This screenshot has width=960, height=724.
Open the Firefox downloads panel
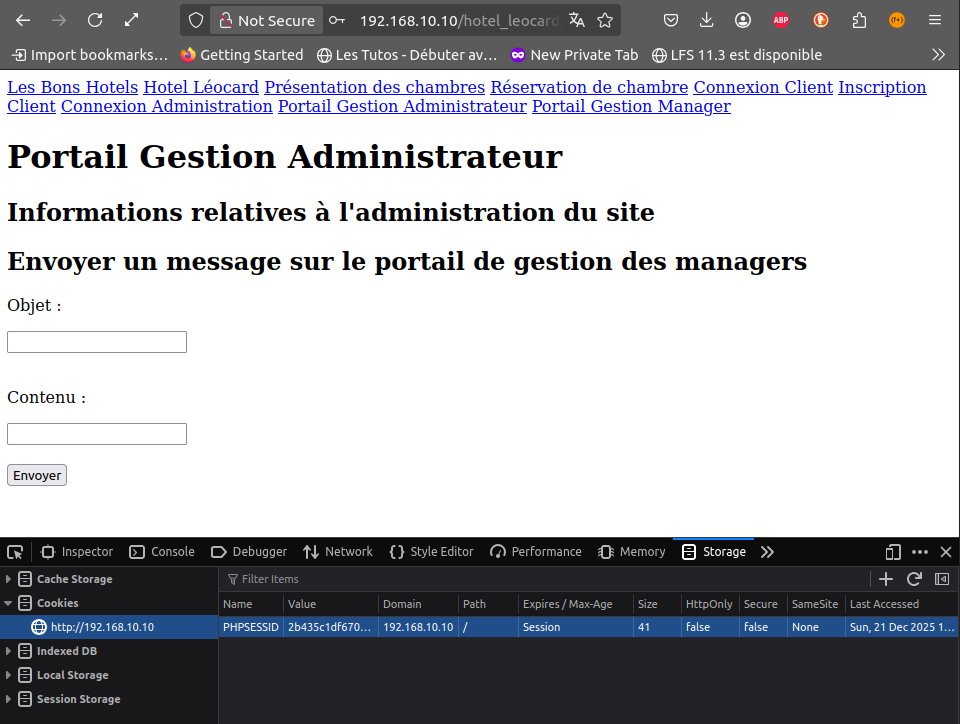click(707, 20)
